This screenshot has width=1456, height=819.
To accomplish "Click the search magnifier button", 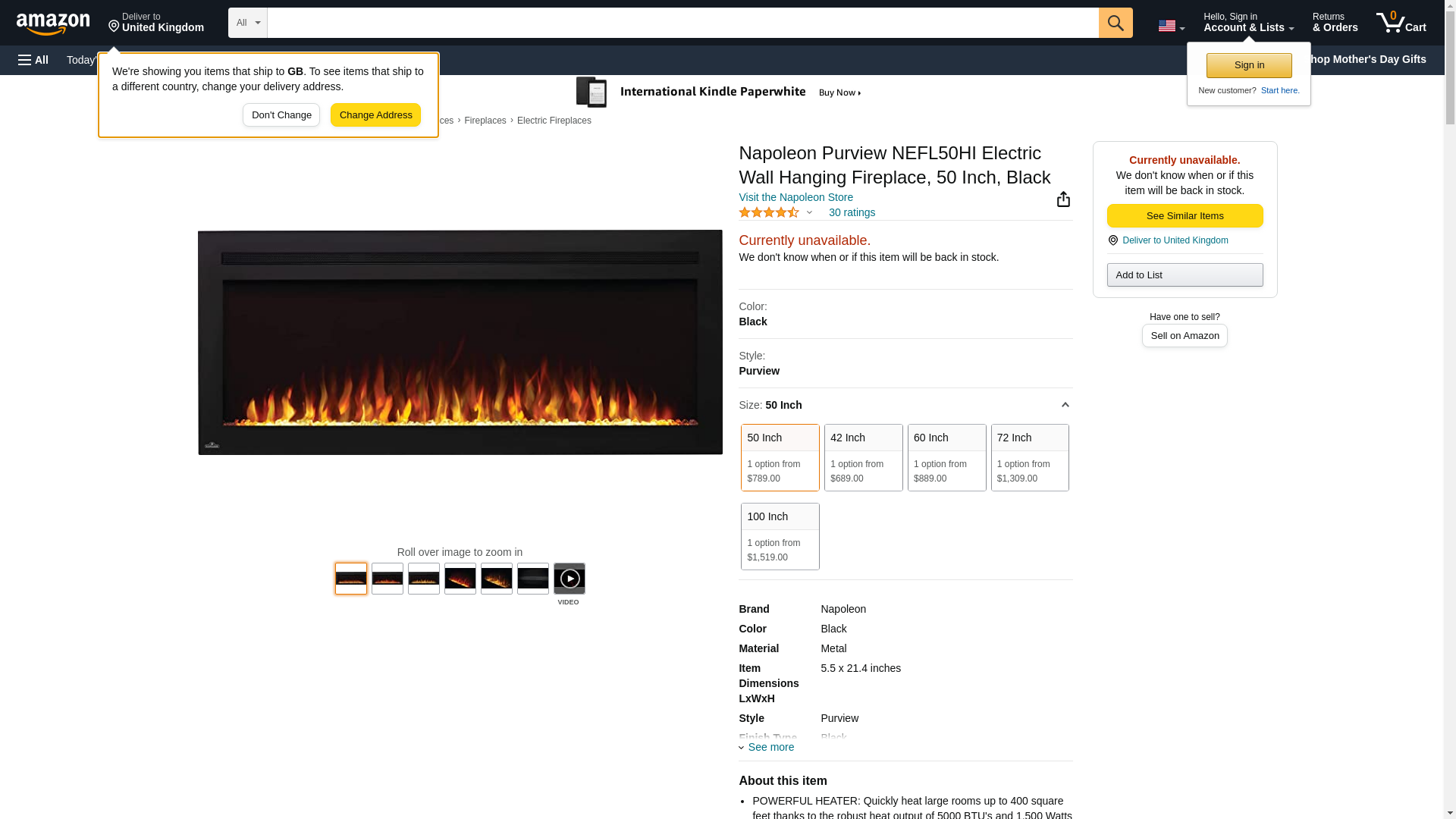I will pyautogui.click(x=1115, y=23).
